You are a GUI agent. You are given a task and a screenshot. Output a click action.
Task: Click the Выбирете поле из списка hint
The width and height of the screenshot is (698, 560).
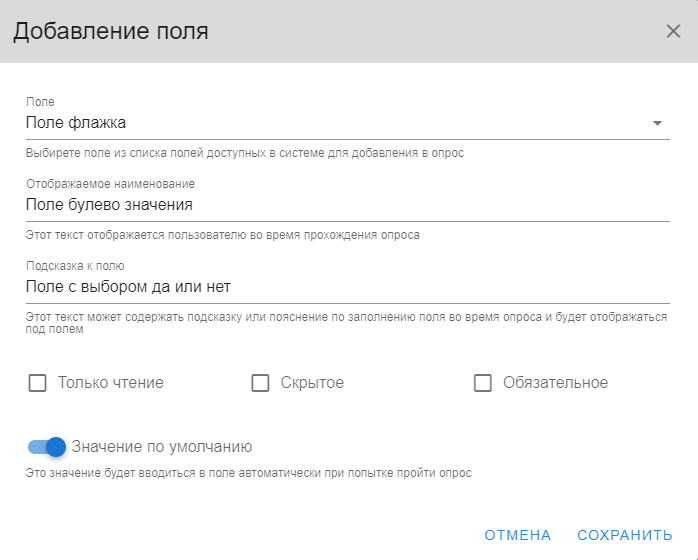245,153
